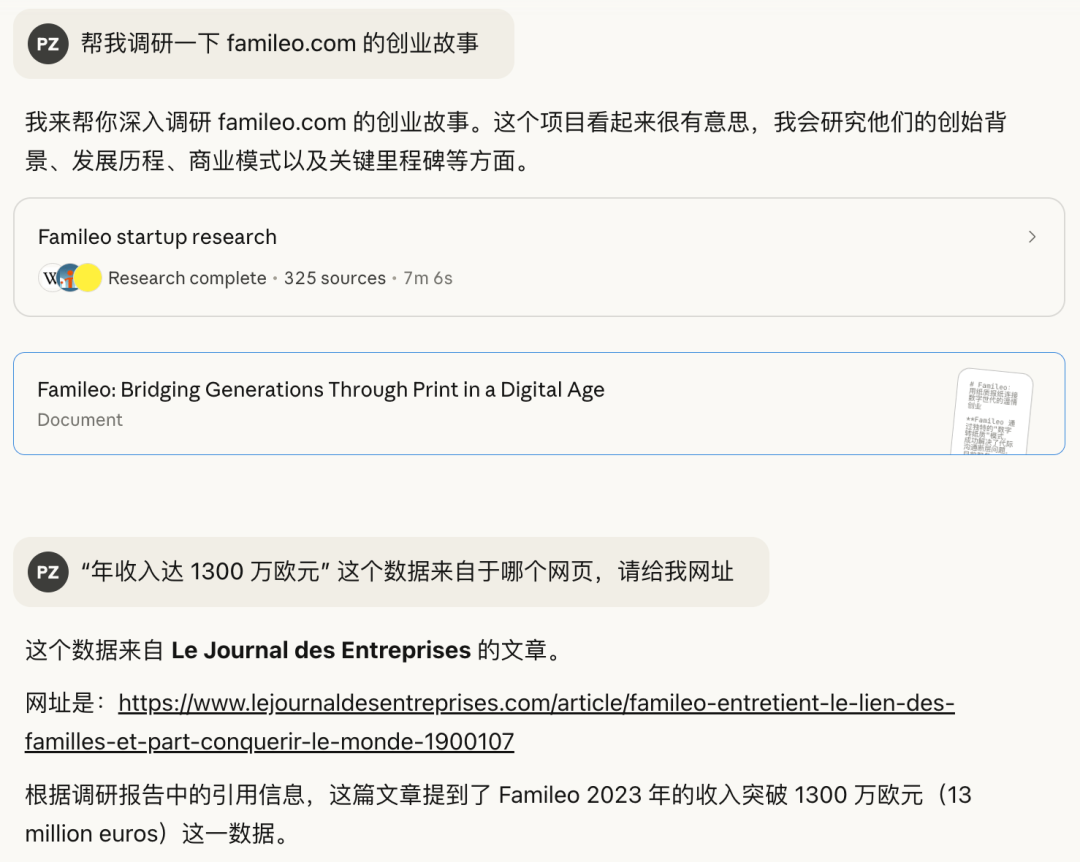
Task: Click the Wikipedia source icon in research card
Action: 50,278
